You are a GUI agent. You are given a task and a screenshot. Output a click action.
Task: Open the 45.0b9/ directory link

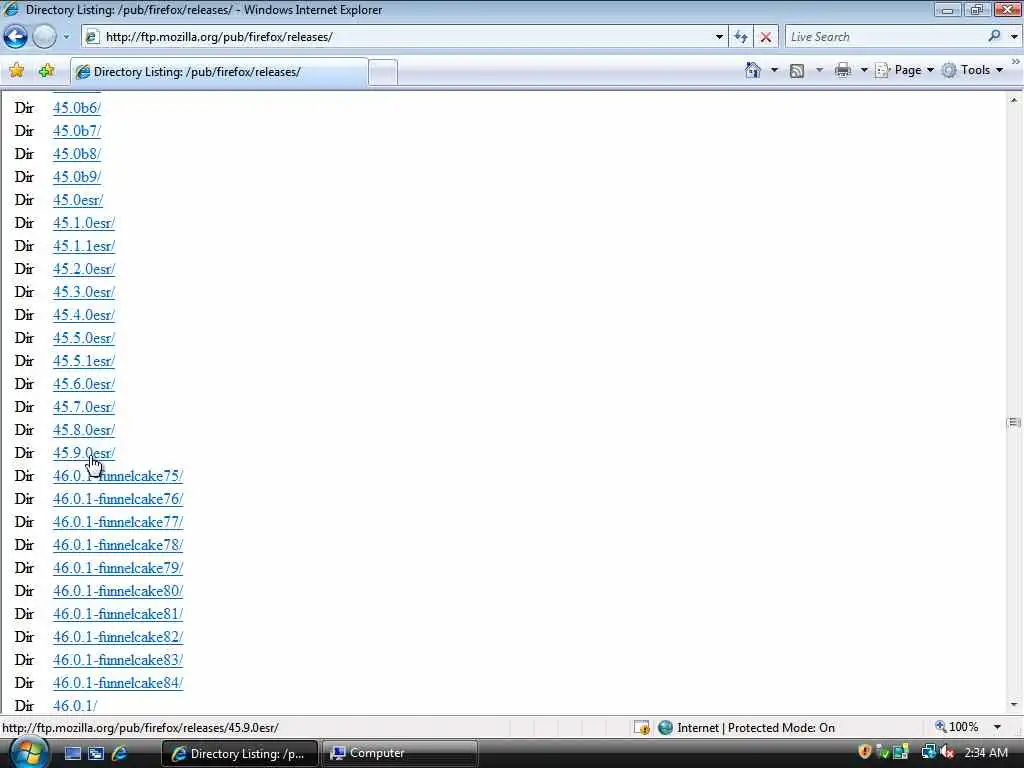pyautogui.click(x=76, y=176)
